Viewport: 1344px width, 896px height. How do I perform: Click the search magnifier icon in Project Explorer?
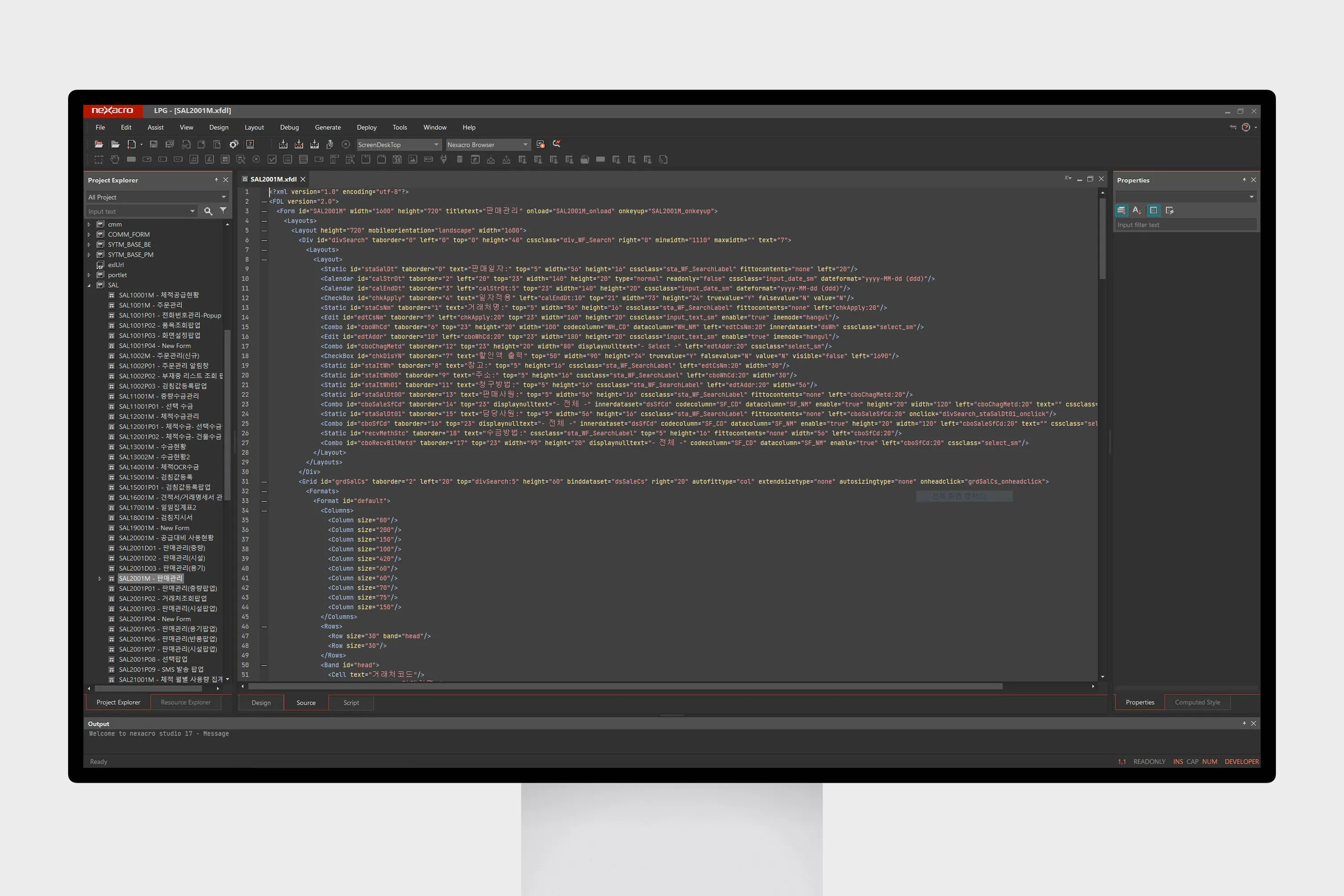click(x=208, y=211)
